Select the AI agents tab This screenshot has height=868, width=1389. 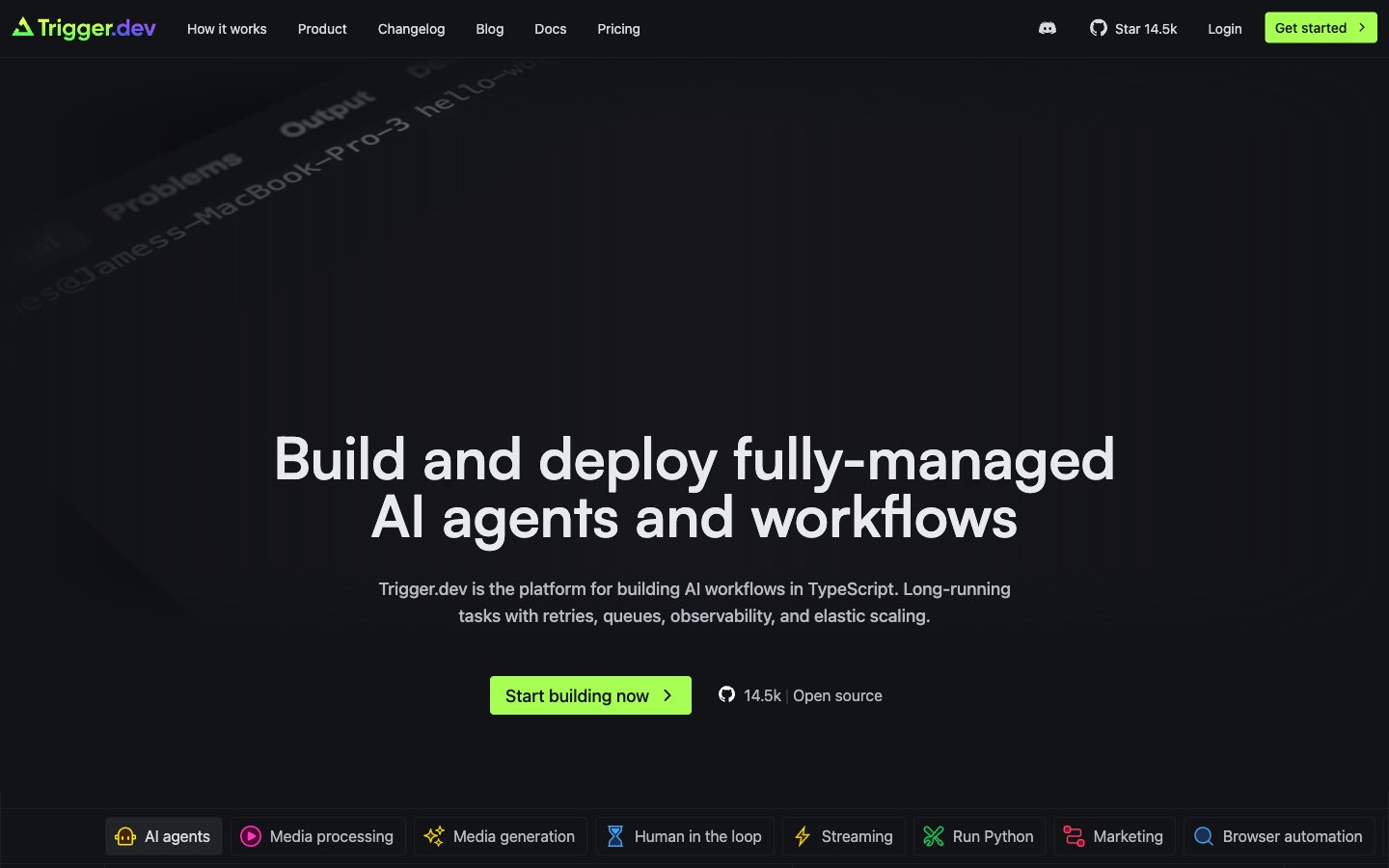point(164,836)
